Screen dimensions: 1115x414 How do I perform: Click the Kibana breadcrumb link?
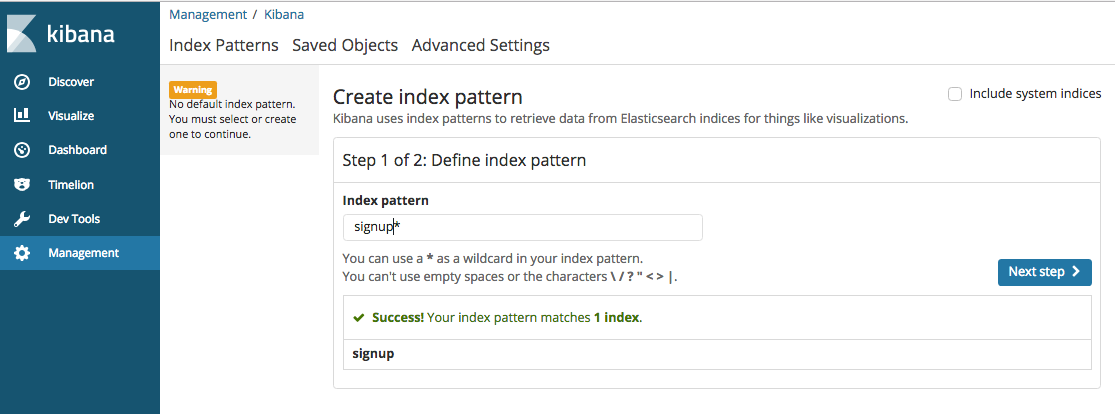[x=284, y=15]
